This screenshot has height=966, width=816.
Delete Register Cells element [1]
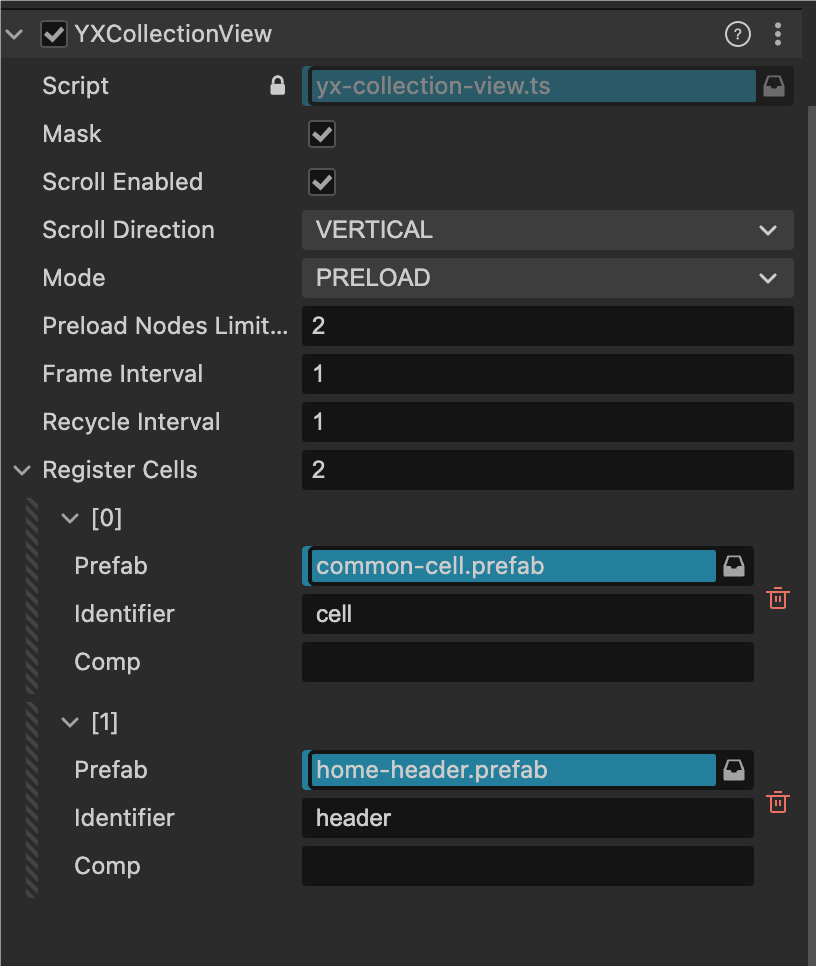tap(778, 802)
